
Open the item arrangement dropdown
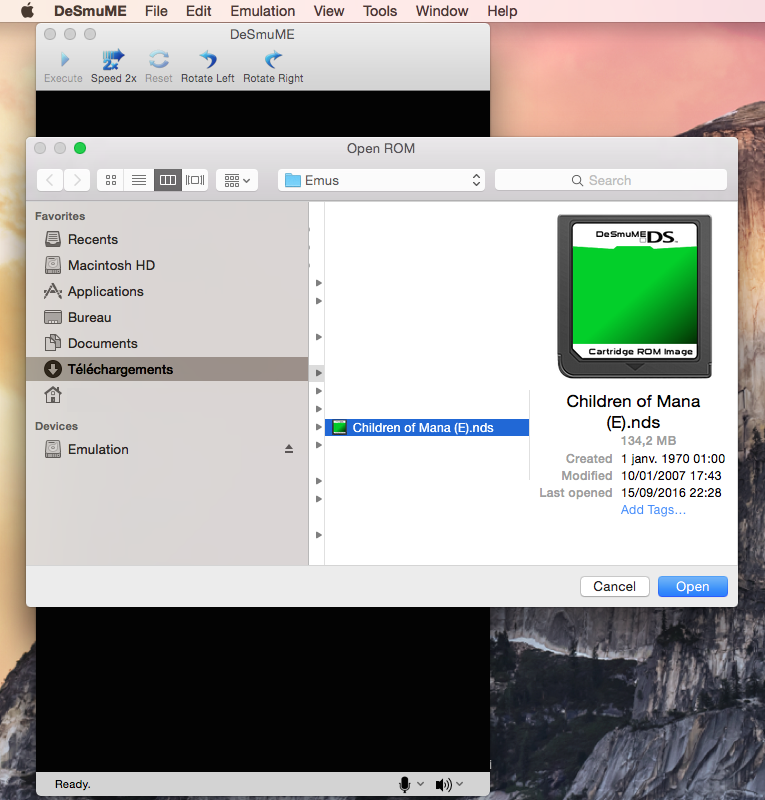(237, 180)
